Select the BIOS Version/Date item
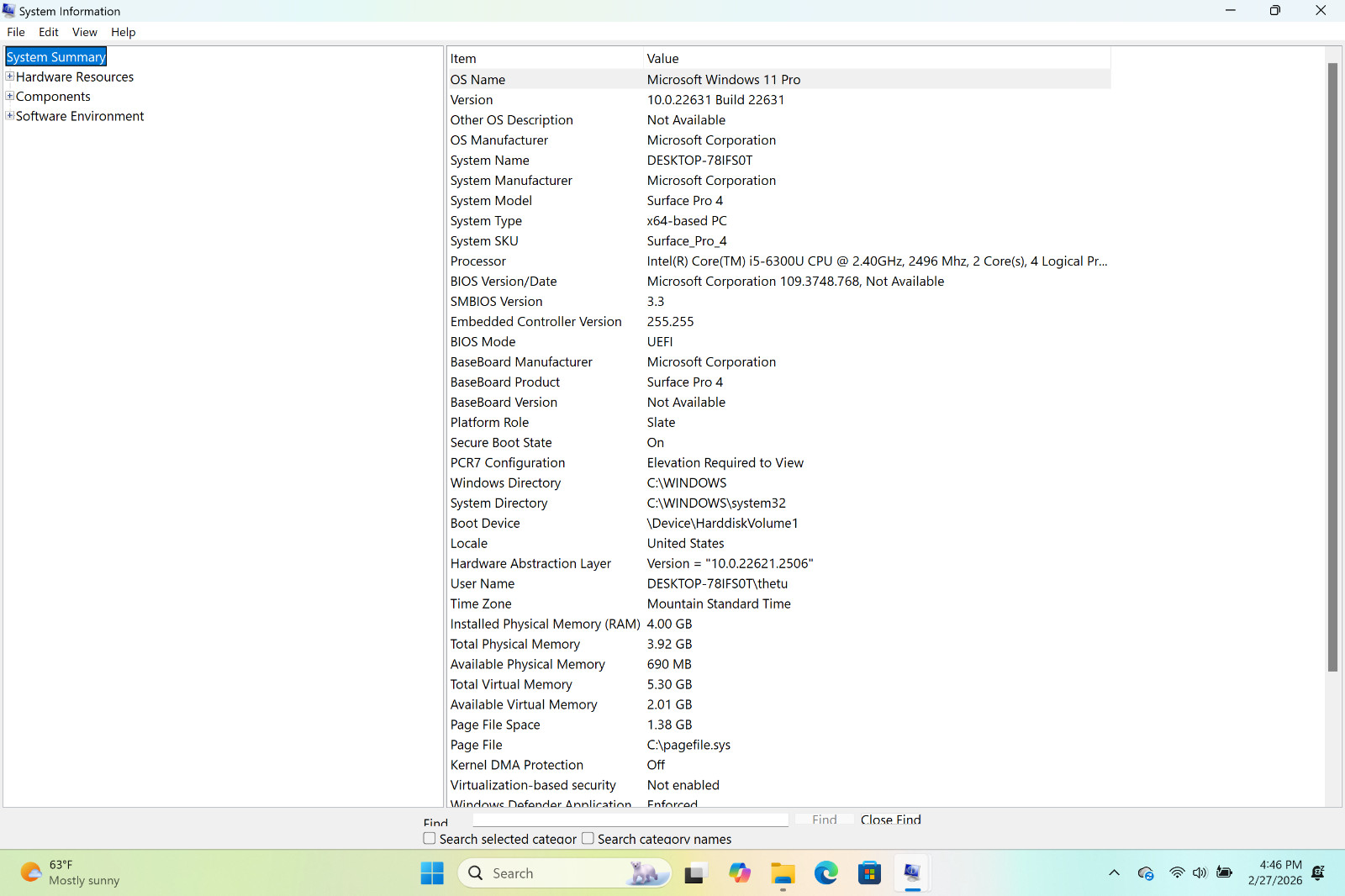 click(x=504, y=282)
